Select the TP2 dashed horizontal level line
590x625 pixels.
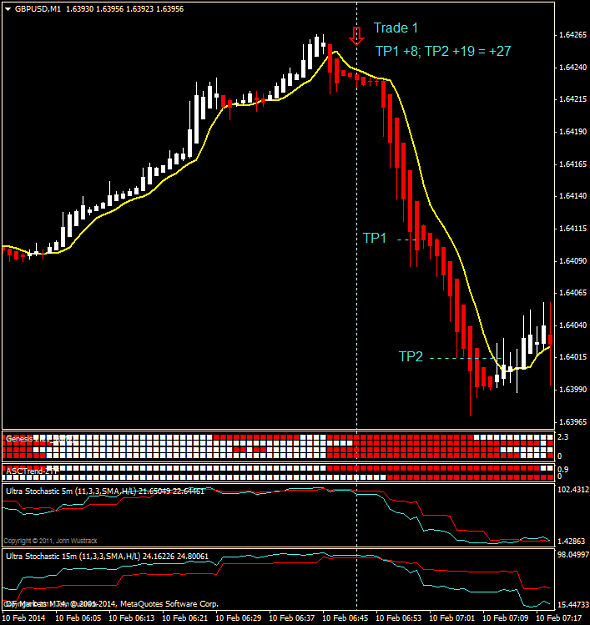pos(467,358)
